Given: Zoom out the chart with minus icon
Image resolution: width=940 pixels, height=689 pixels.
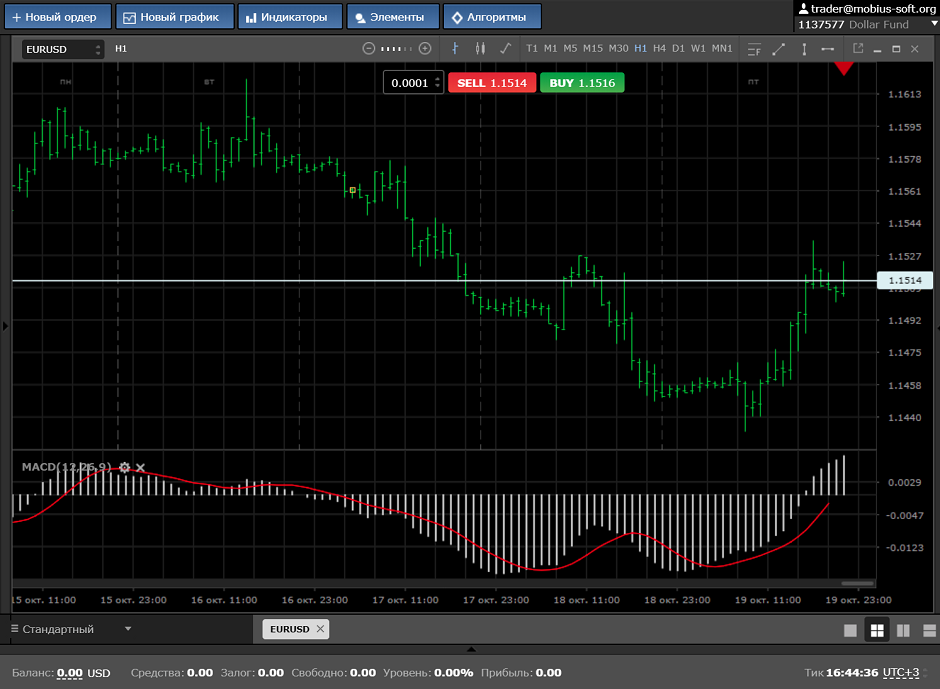Looking at the screenshot, I should coord(369,49).
